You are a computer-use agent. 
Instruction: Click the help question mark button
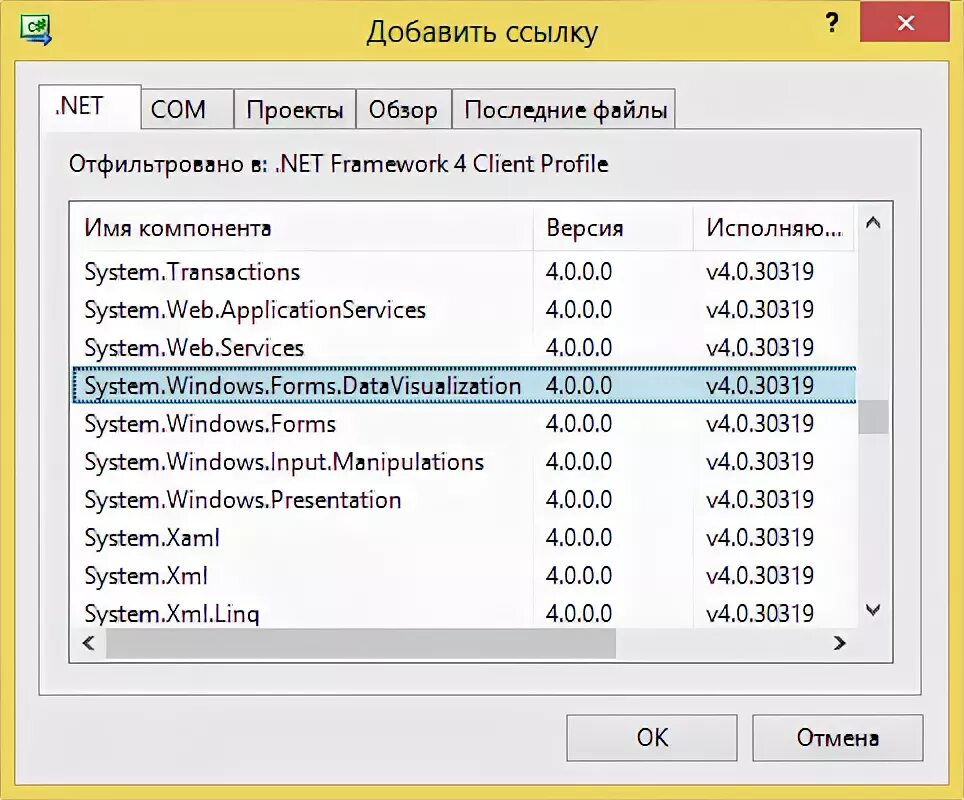point(832,23)
